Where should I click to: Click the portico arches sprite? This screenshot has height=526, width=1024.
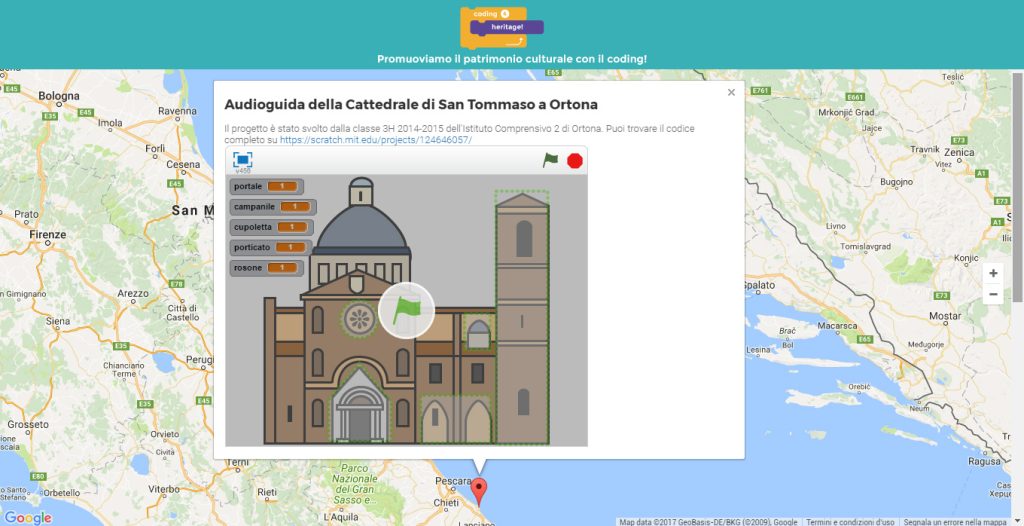tap(456, 419)
